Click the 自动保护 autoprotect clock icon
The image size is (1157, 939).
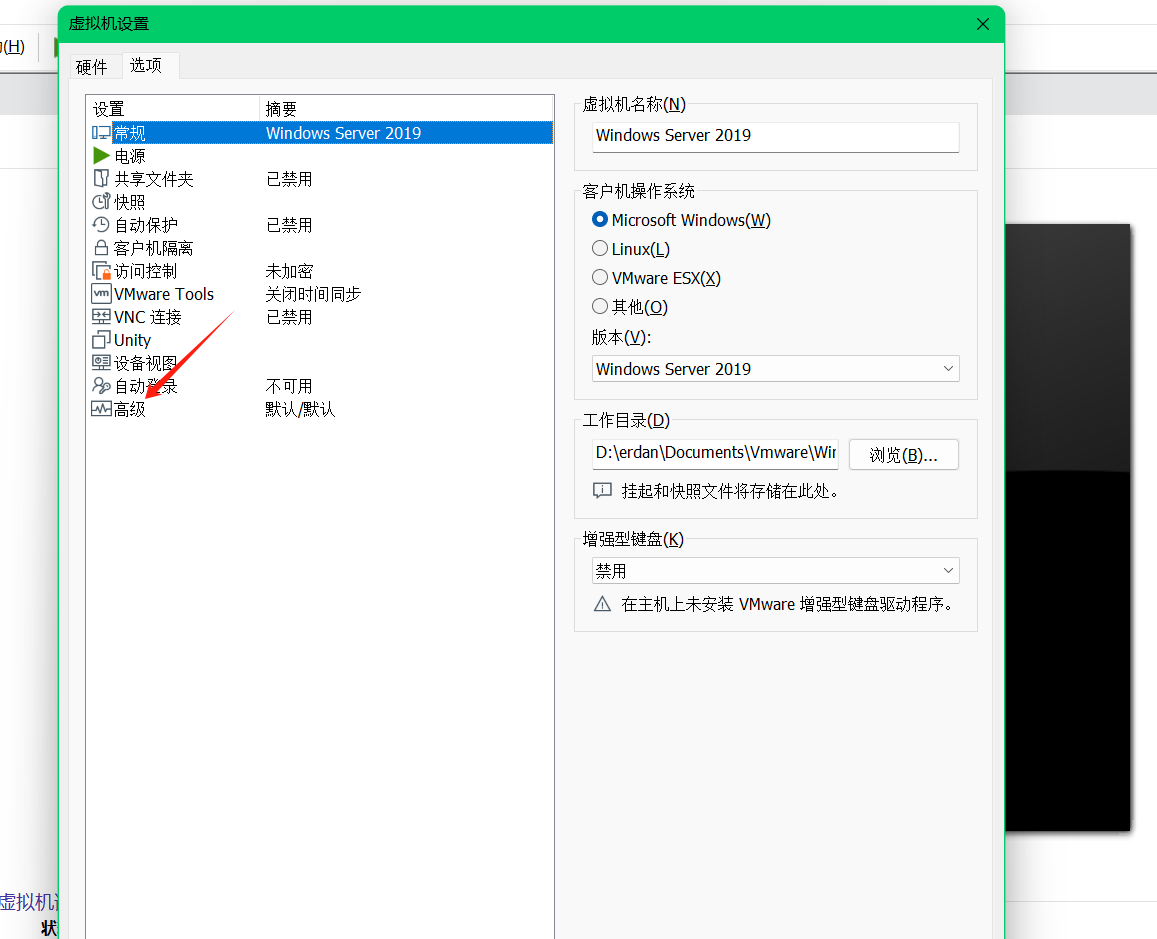[101, 224]
